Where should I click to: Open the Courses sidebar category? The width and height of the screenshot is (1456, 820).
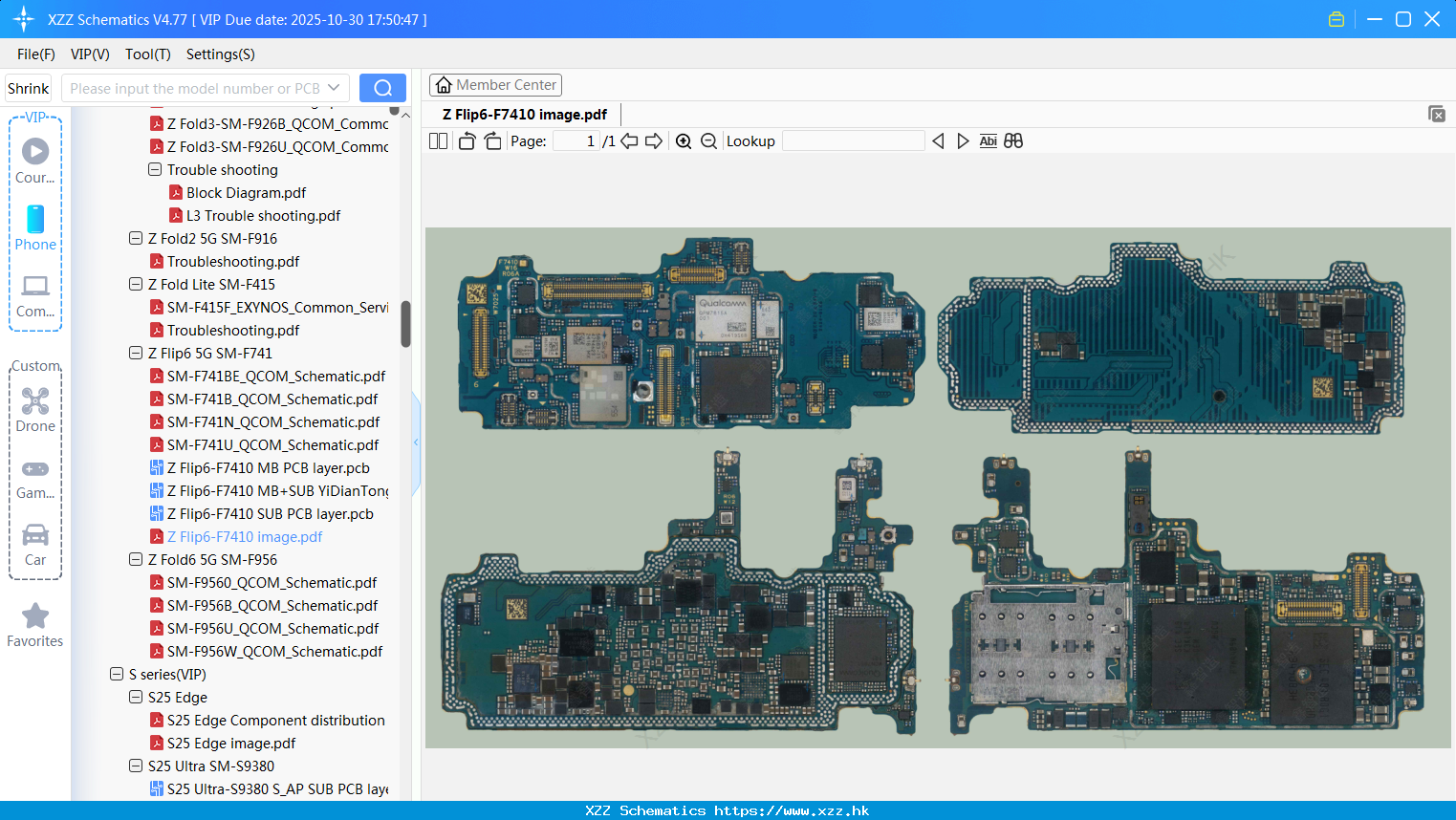(x=35, y=161)
